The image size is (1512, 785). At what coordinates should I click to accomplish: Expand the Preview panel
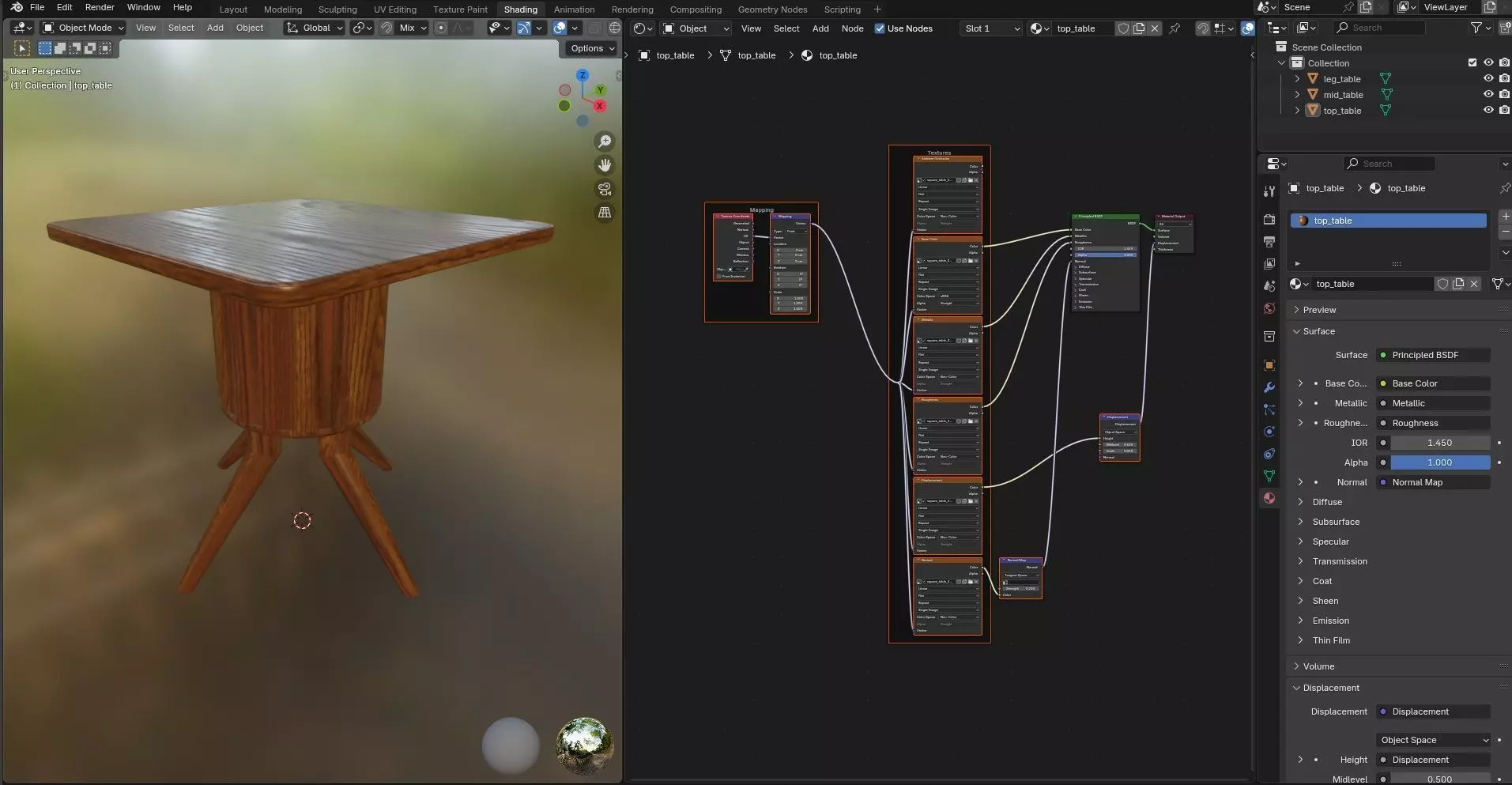tap(1319, 310)
